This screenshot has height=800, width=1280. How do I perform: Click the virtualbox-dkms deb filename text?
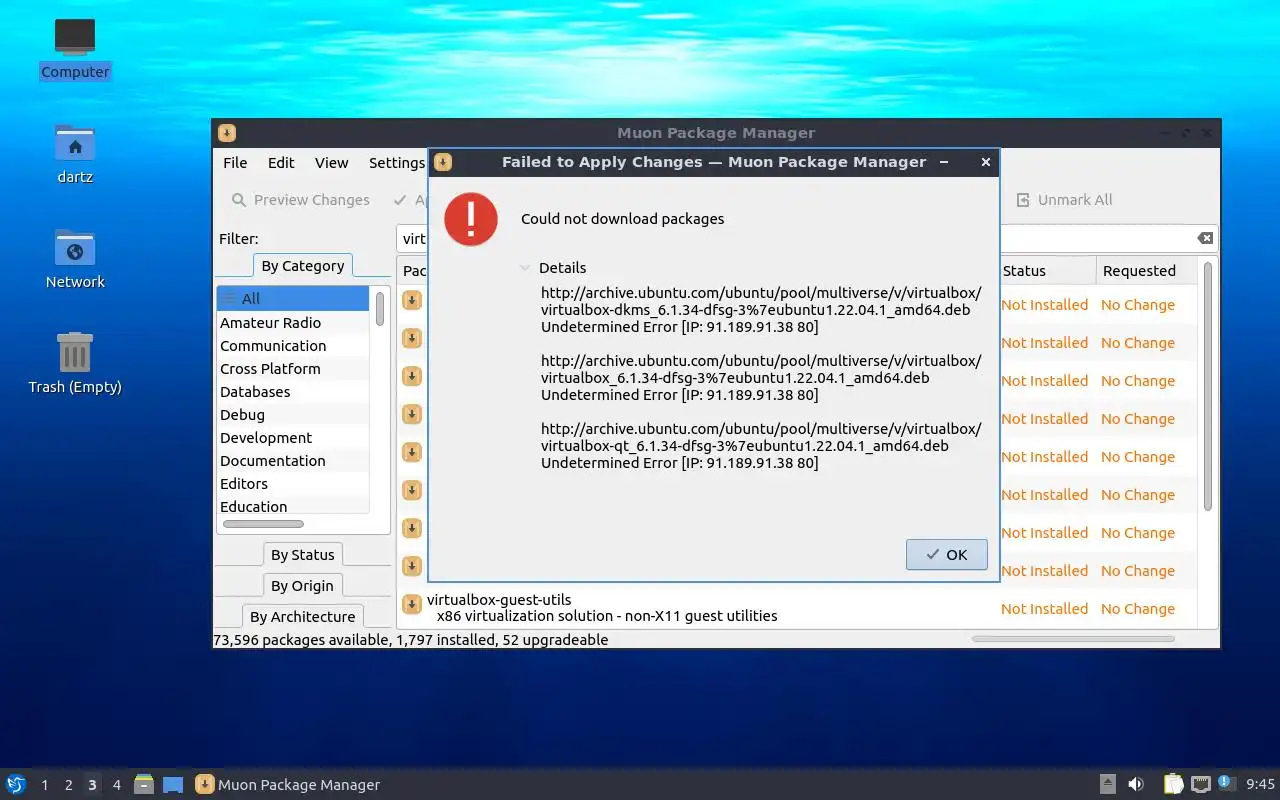[755, 310]
